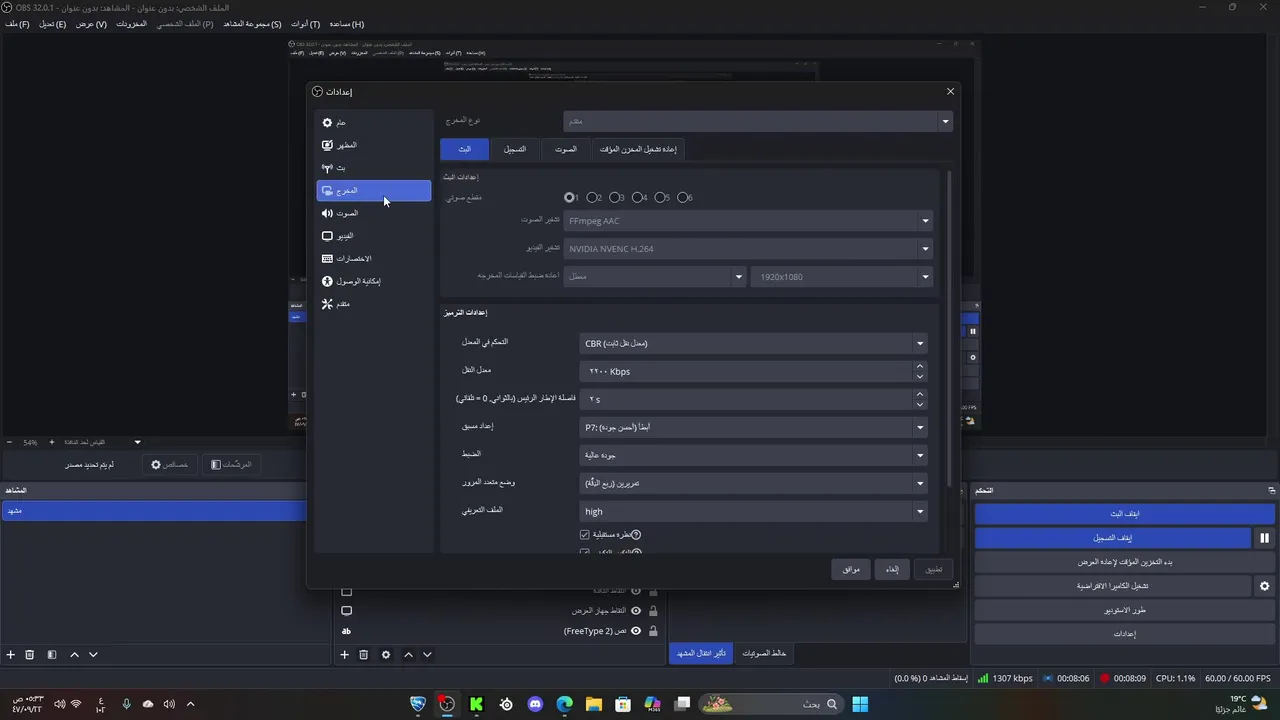This screenshot has height=720, width=1280.
Task: Select audio track 6 radio button
Action: point(685,198)
